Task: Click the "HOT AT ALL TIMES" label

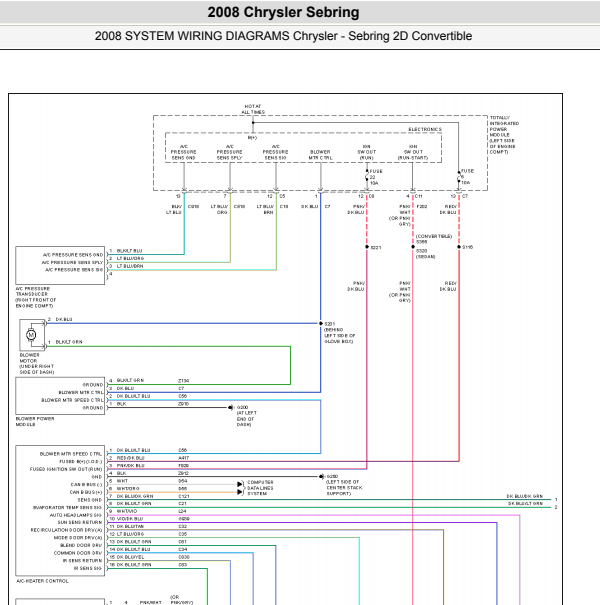Action: pos(253,109)
